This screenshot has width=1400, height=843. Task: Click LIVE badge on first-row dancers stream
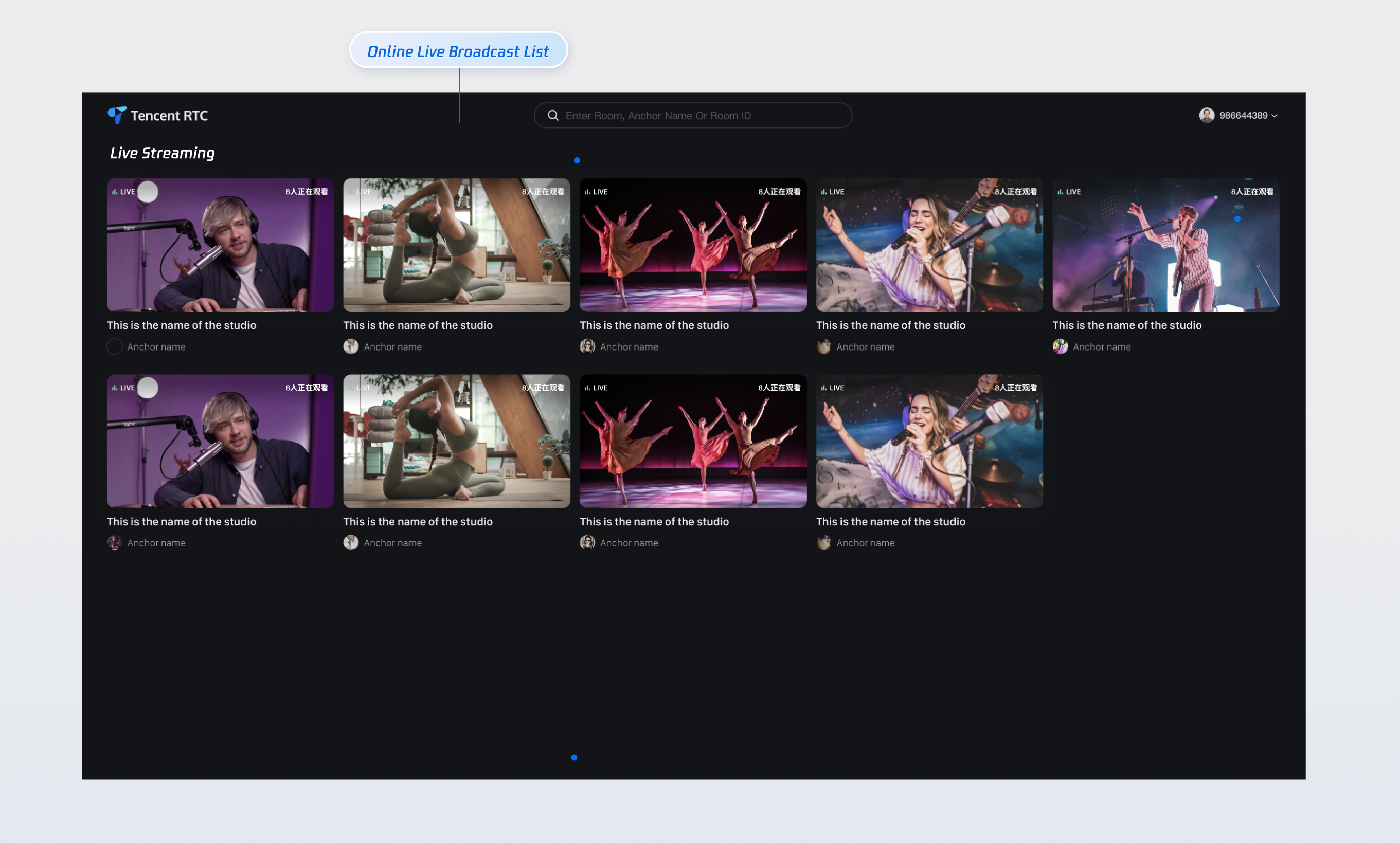coord(597,192)
